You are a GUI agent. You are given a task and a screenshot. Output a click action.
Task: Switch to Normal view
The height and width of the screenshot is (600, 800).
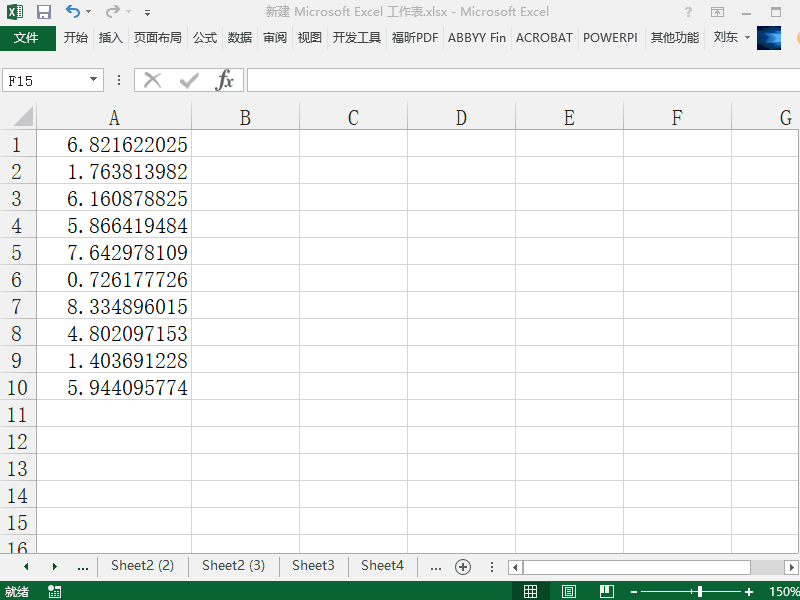coord(530,591)
